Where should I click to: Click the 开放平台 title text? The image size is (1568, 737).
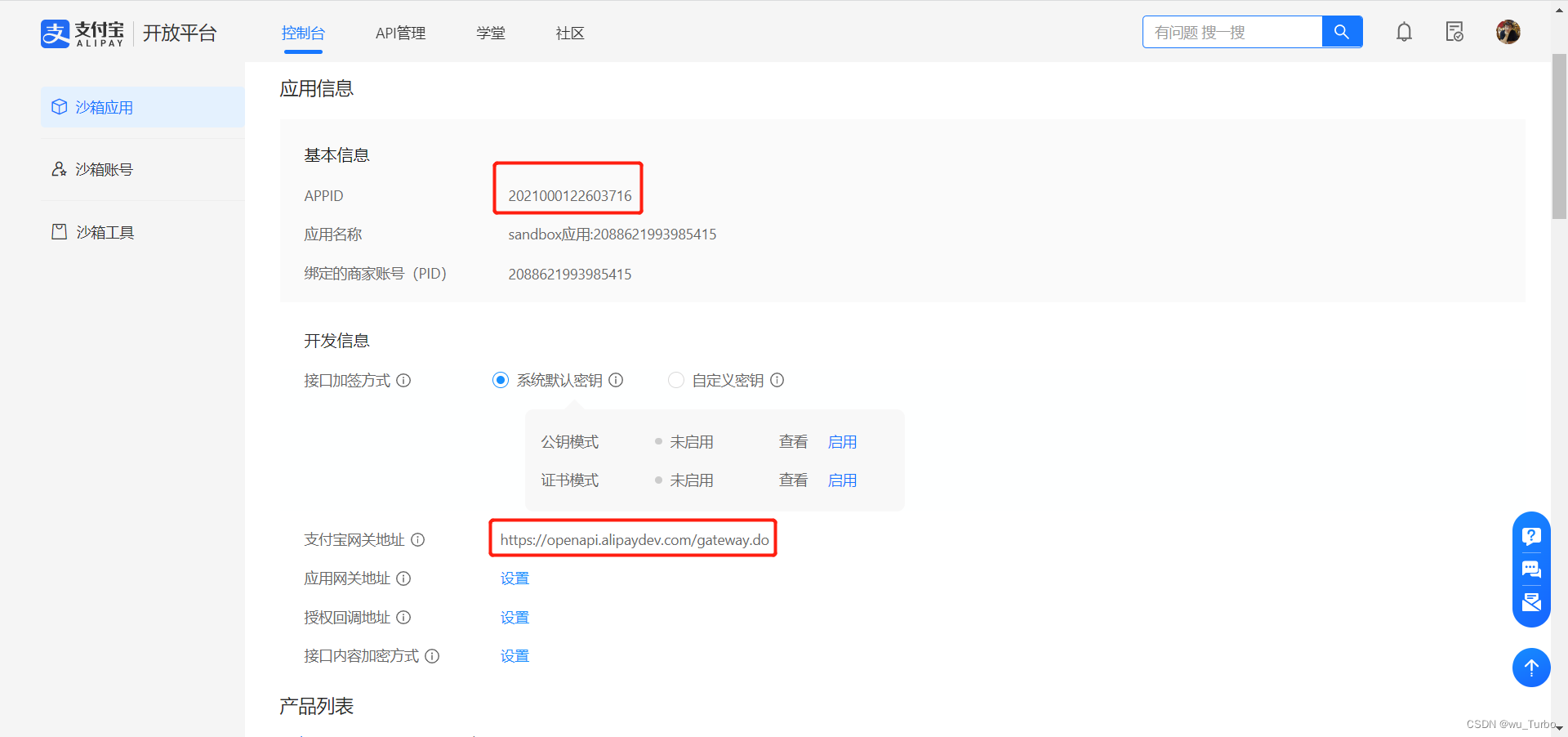[180, 33]
